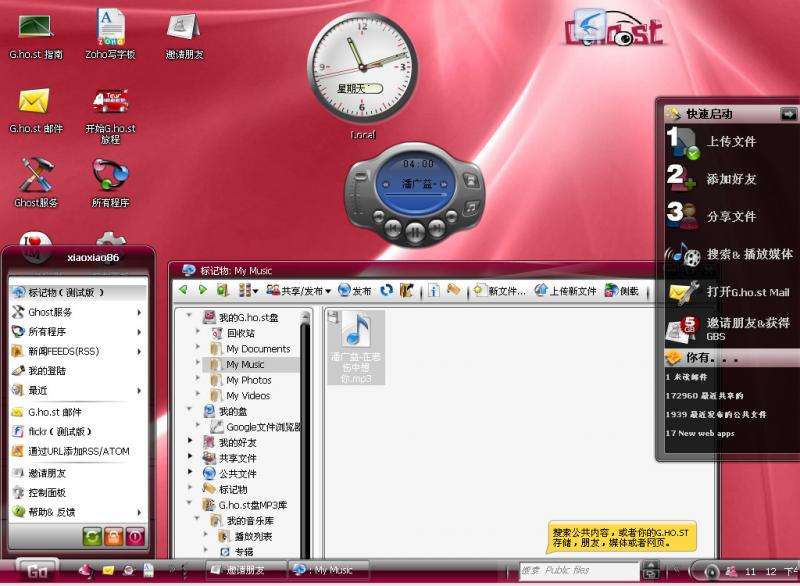Screen dimensions: 800x586
Task: Expand the 最近 submenu arrow
Action: pos(139,391)
